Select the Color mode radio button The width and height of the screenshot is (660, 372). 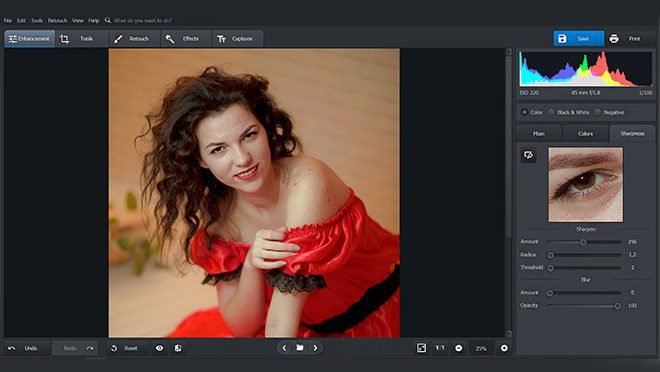click(524, 112)
